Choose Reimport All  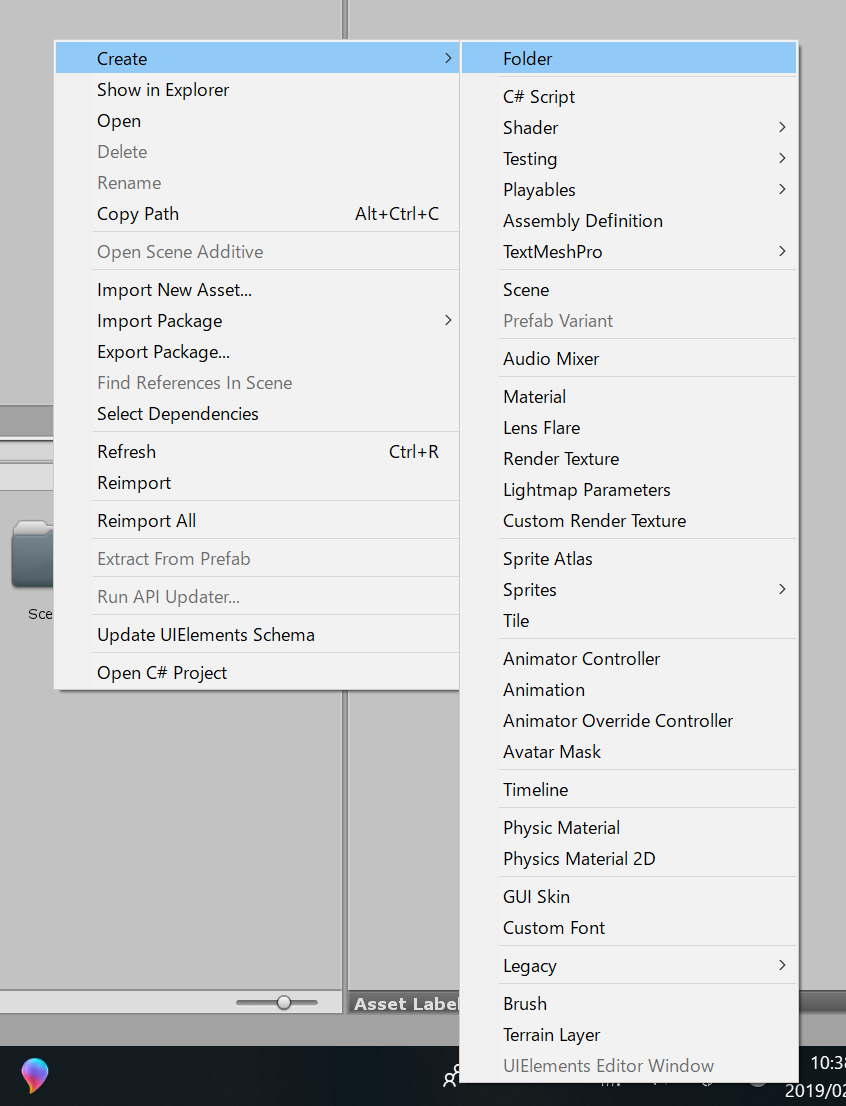(x=146, y=521)
